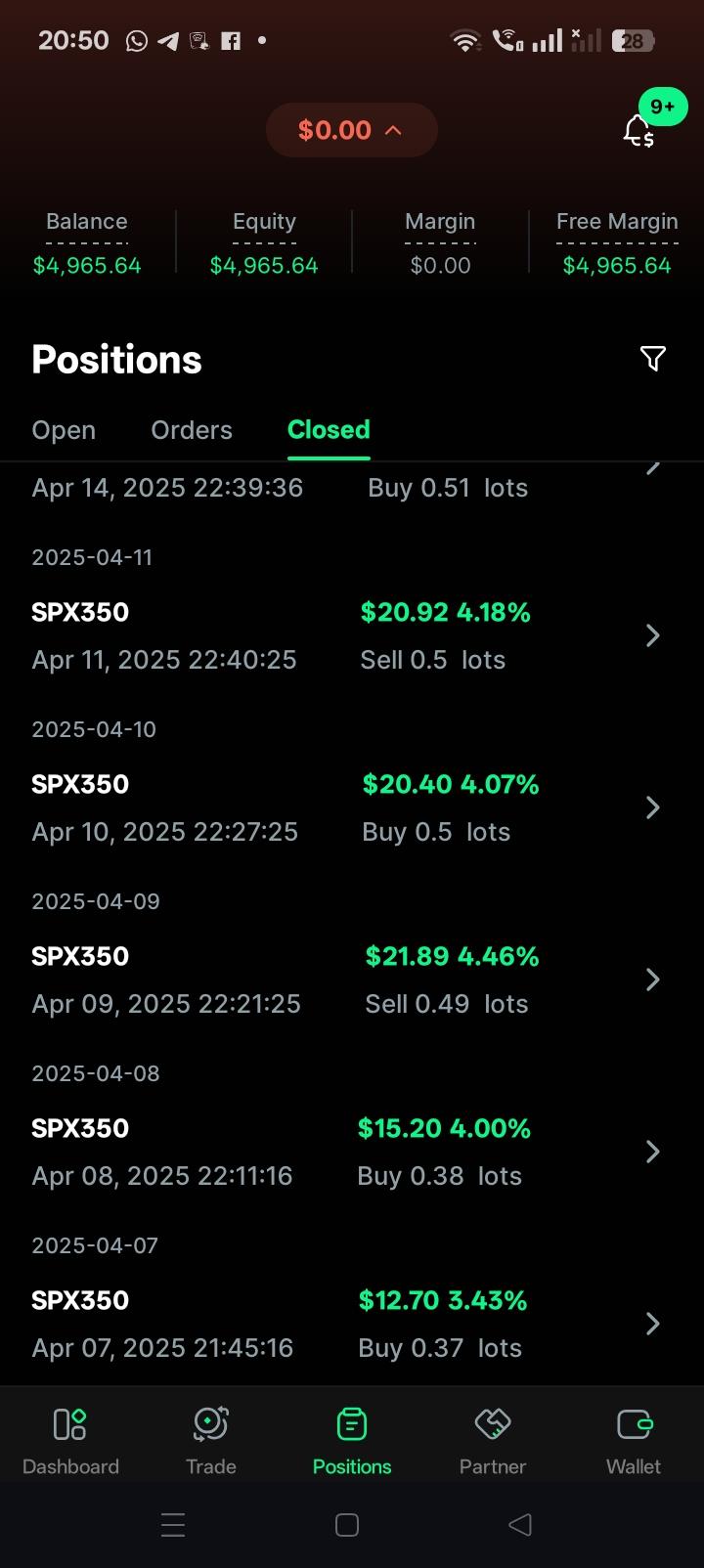Switch to the Open positions tab

coord(64,430)
